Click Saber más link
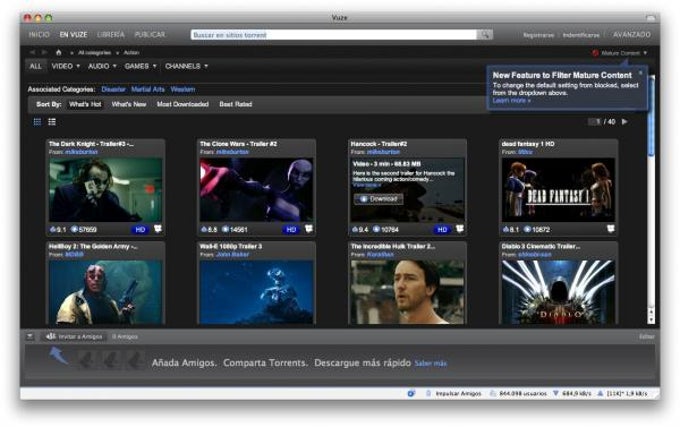 [431, 364]
